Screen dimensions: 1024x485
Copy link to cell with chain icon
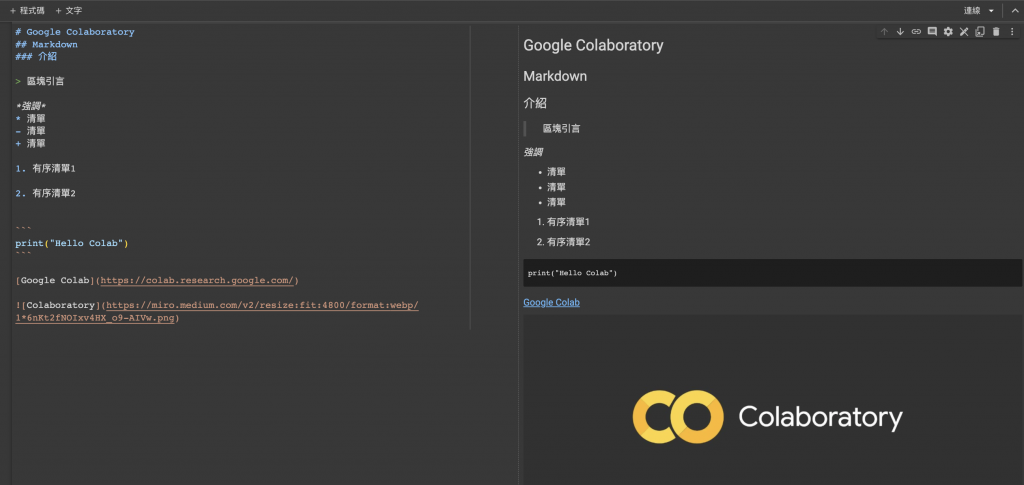pyautogui.click(x=916, y=31)
